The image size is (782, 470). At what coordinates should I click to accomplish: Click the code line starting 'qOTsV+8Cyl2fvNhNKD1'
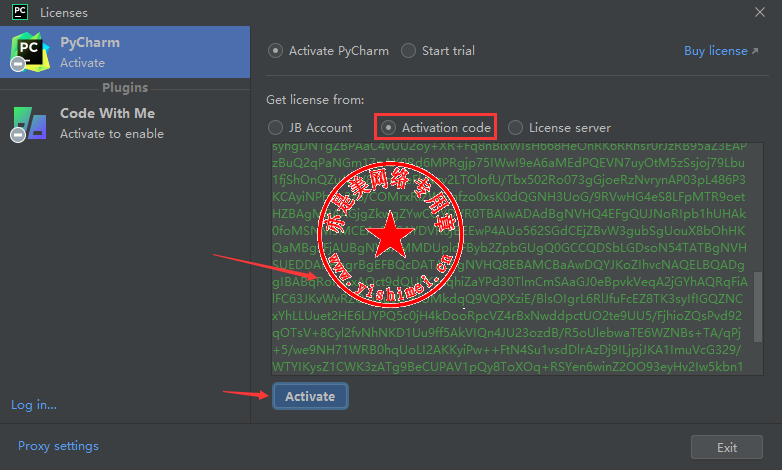coord(507,333)
